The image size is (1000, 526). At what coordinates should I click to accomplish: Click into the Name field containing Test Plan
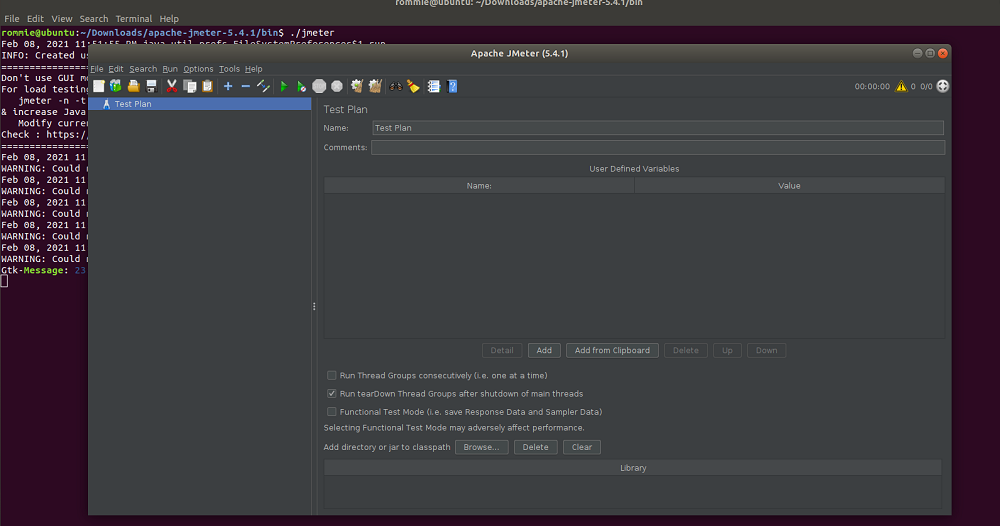[658, 128]
